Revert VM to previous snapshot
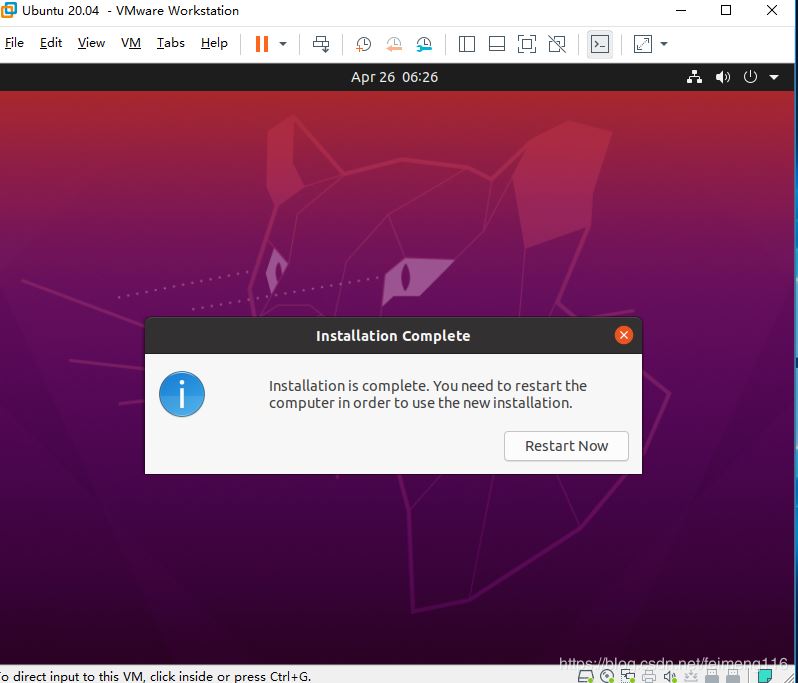 (x=394, y=44)
